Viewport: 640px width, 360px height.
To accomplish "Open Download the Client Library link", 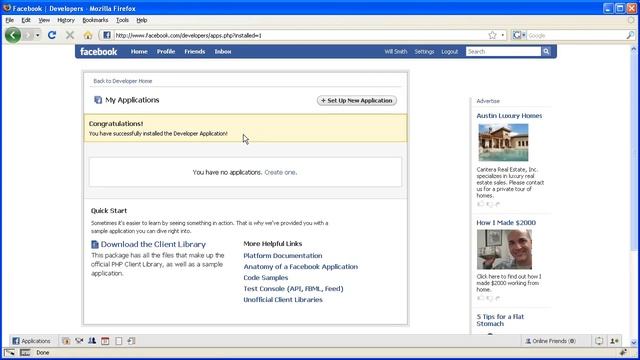I will [153, 244].
